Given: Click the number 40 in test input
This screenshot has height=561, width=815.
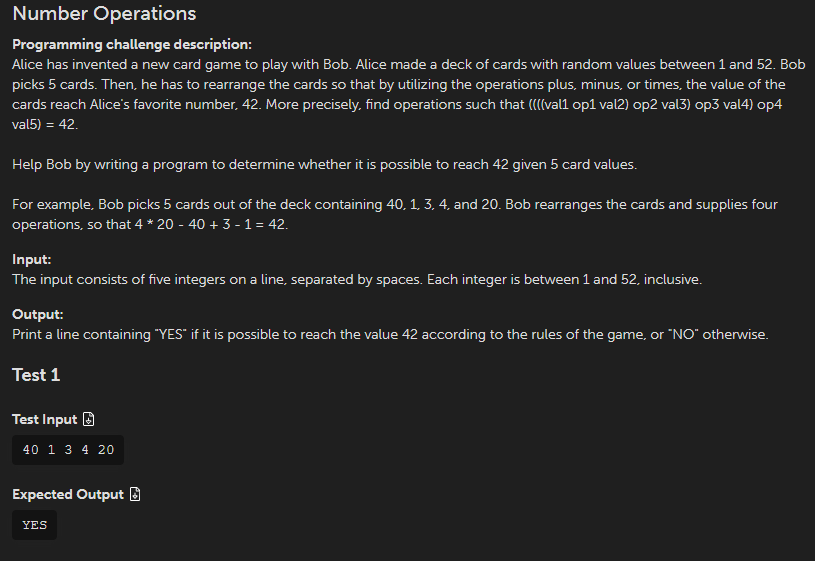Looking at the screenshot, I should coord(31,450).
